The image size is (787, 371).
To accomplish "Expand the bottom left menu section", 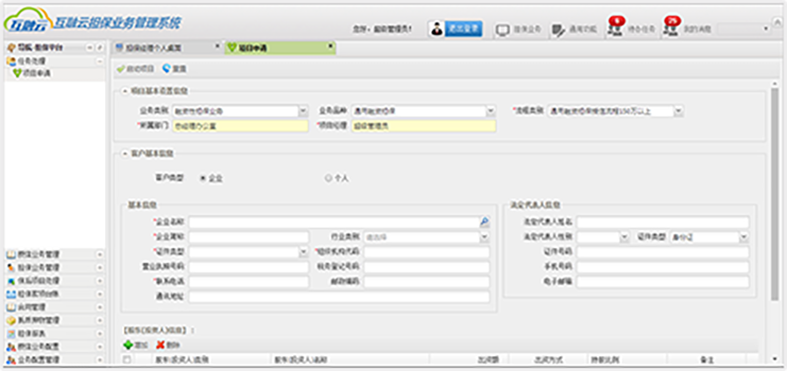I will tap(99, 359).
